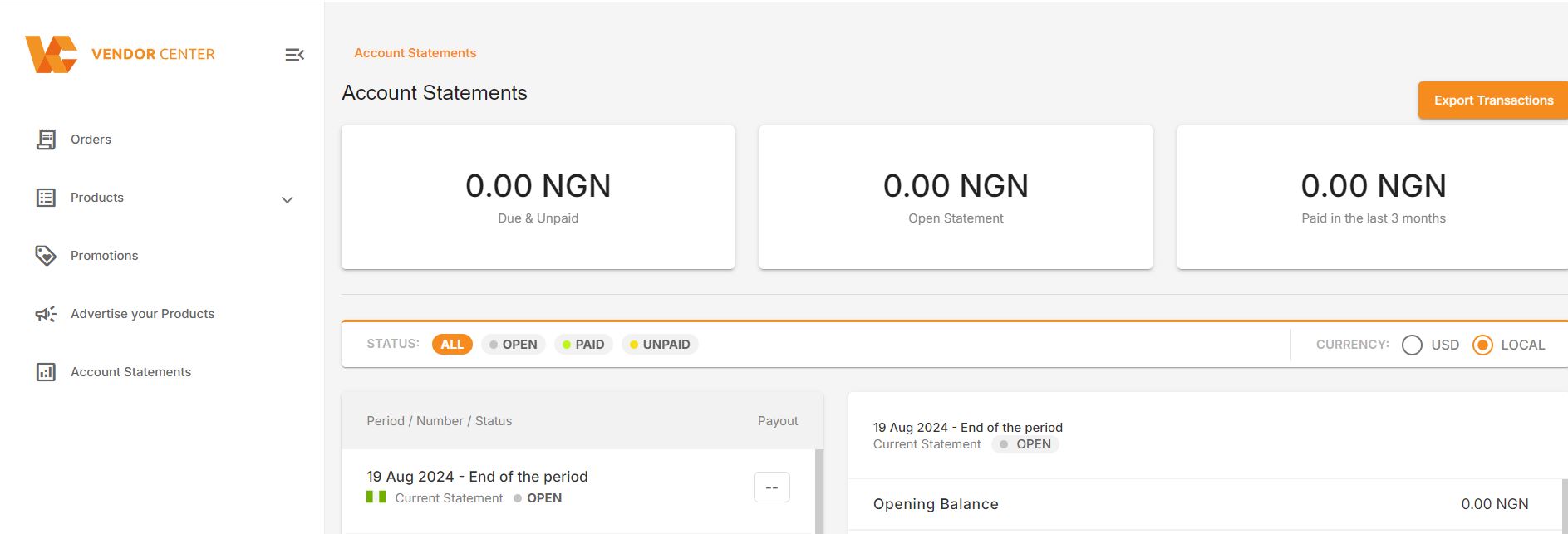Click the gray OPEN dot on the statement header
Screen dimensions: 1568x534
1004,444
